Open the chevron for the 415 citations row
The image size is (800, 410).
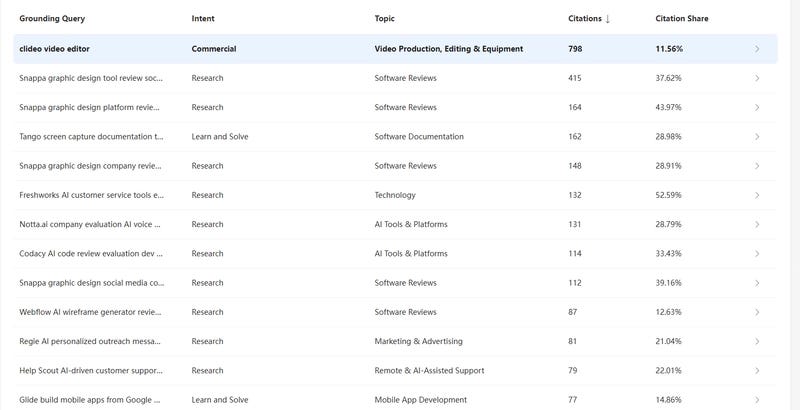tap(757, 78)
